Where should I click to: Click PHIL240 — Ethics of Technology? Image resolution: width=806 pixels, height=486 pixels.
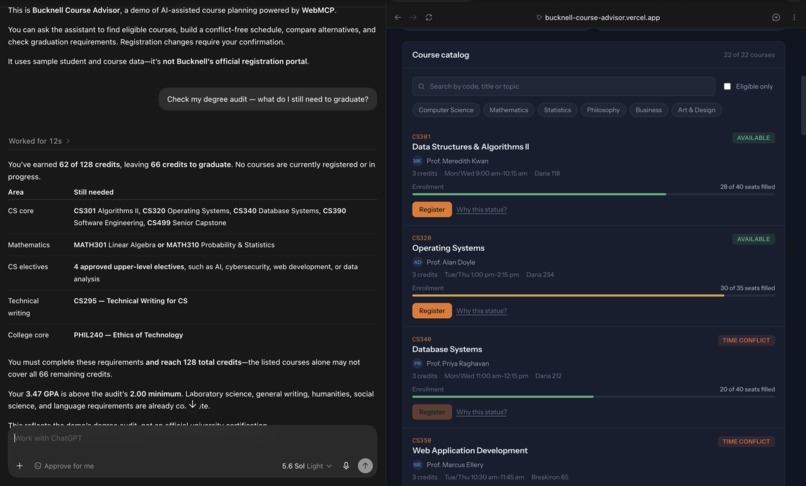tap(128, 335)
